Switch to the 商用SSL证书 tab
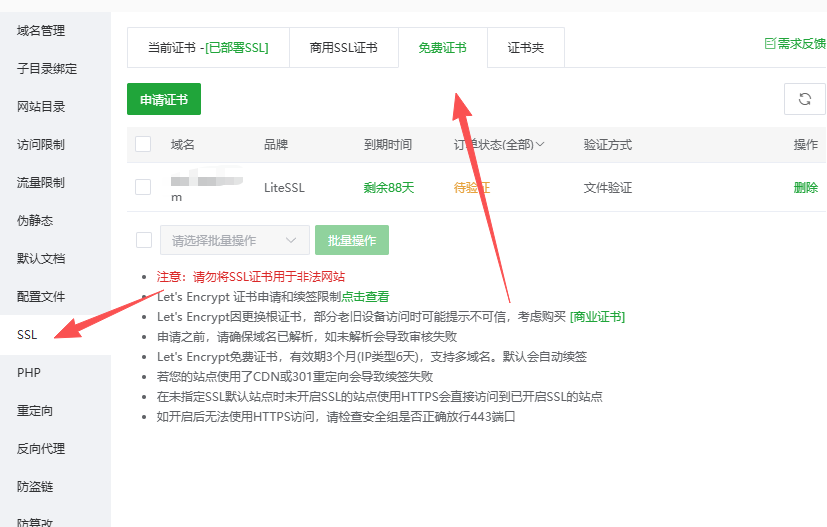This screenshot has height=527, width=827. (343, 48)
